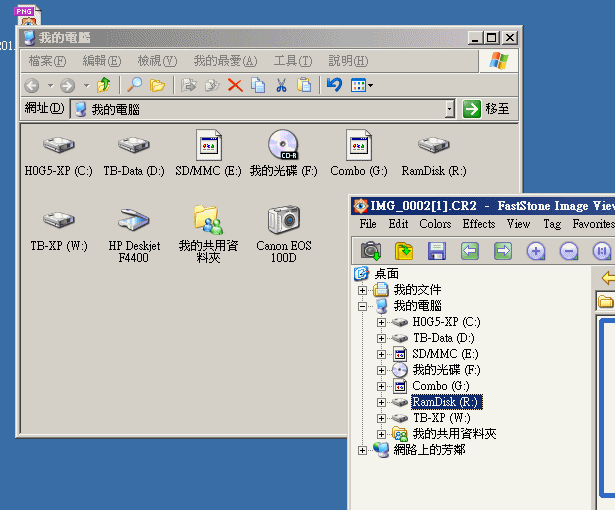
Task: Open the 檔案(F) menu in My Computer
Action: pos(47,61)
